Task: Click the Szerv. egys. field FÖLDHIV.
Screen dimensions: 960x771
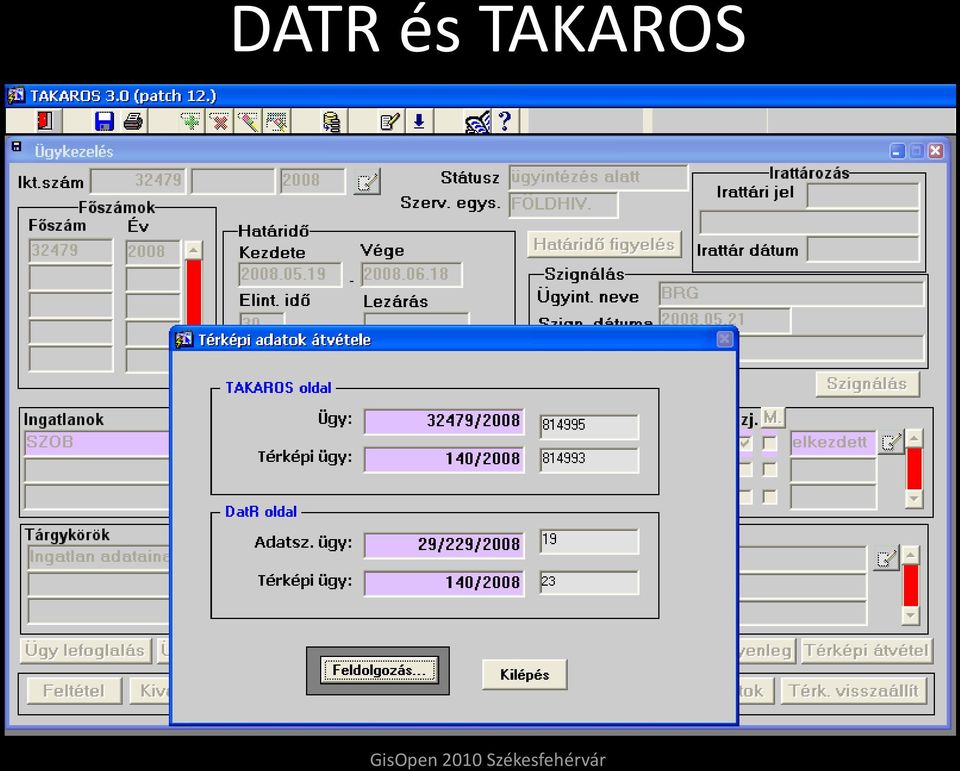Action: (x=563, y=205)
